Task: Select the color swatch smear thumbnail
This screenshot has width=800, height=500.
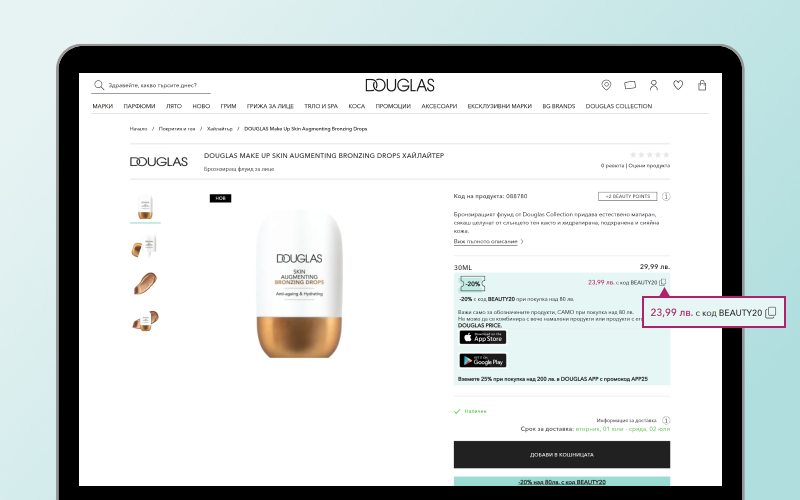Action: click(145, 283)
